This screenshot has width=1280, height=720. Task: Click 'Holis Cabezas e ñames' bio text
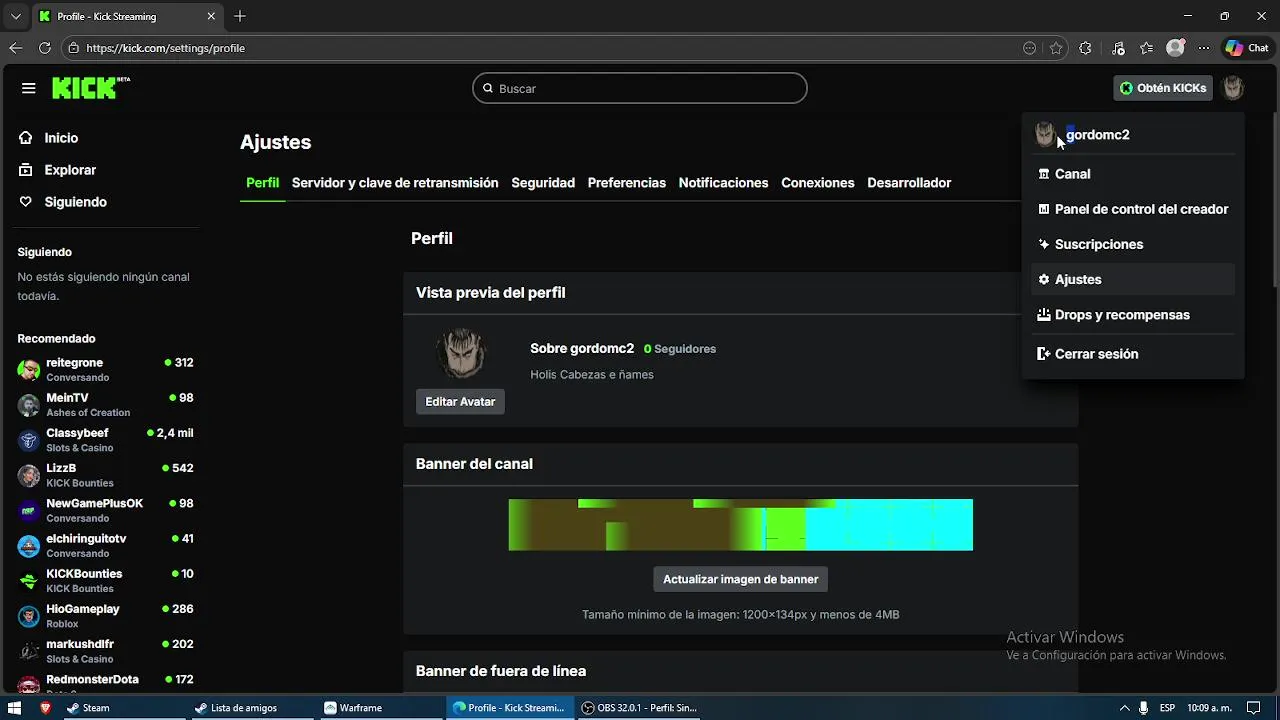point(592,375)
